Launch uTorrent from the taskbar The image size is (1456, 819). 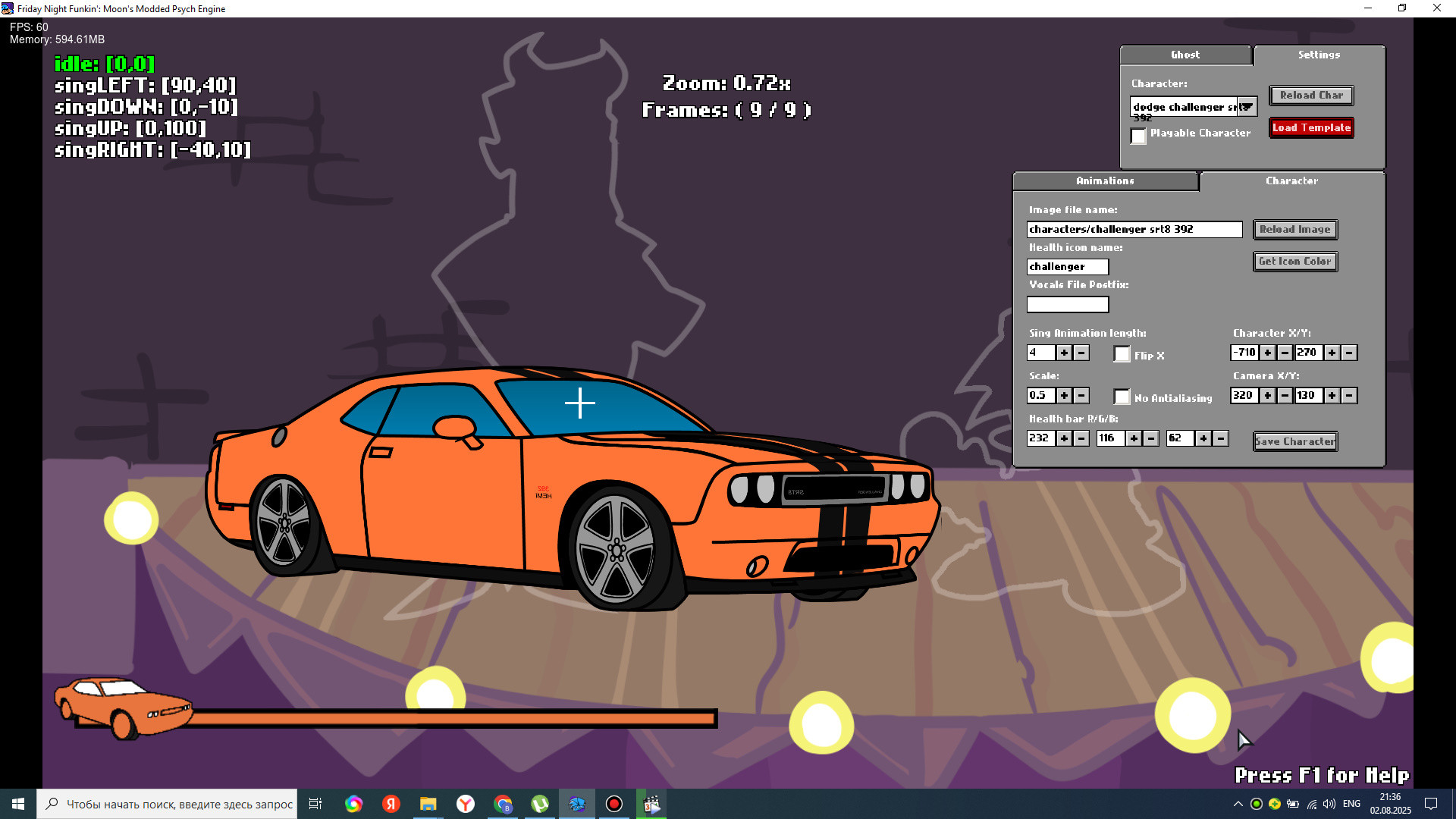click(540, 804)
